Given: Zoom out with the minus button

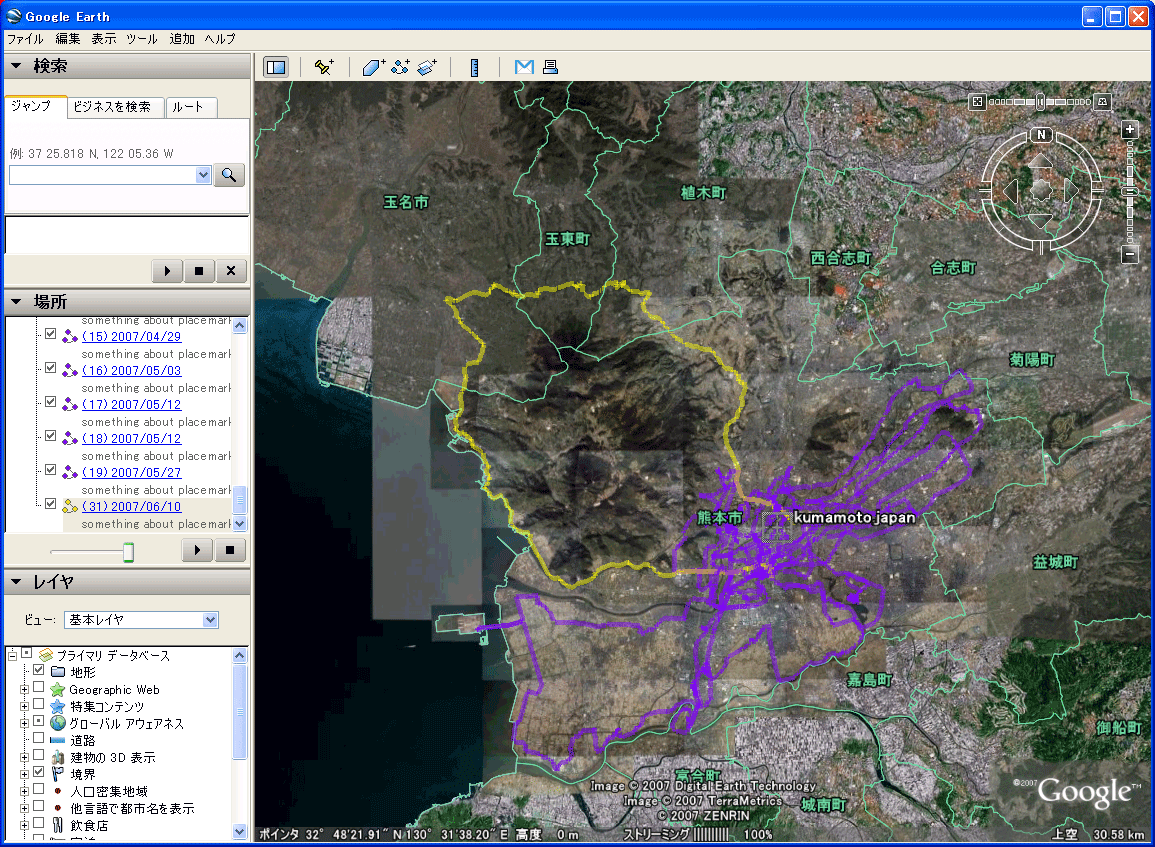Looking at the screenshot, I should point(1130,255).
